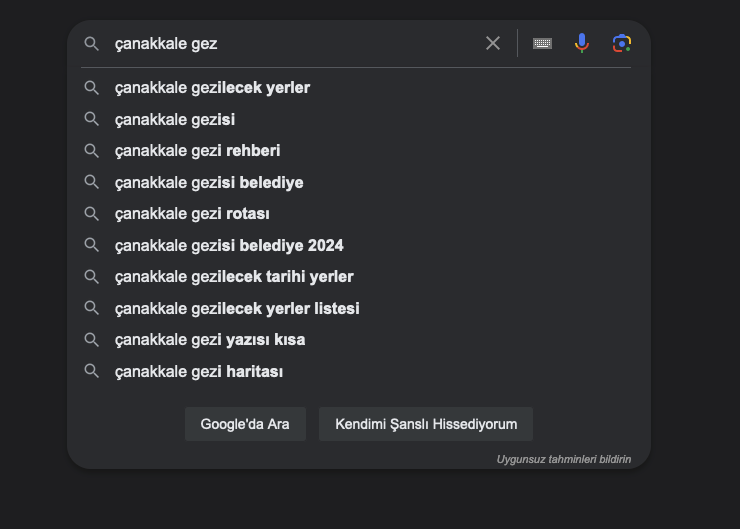740x529 pixels.
Task: Pick suggestion 'çanakkale gezisi belediye'
Action: [x=359, y=183]
